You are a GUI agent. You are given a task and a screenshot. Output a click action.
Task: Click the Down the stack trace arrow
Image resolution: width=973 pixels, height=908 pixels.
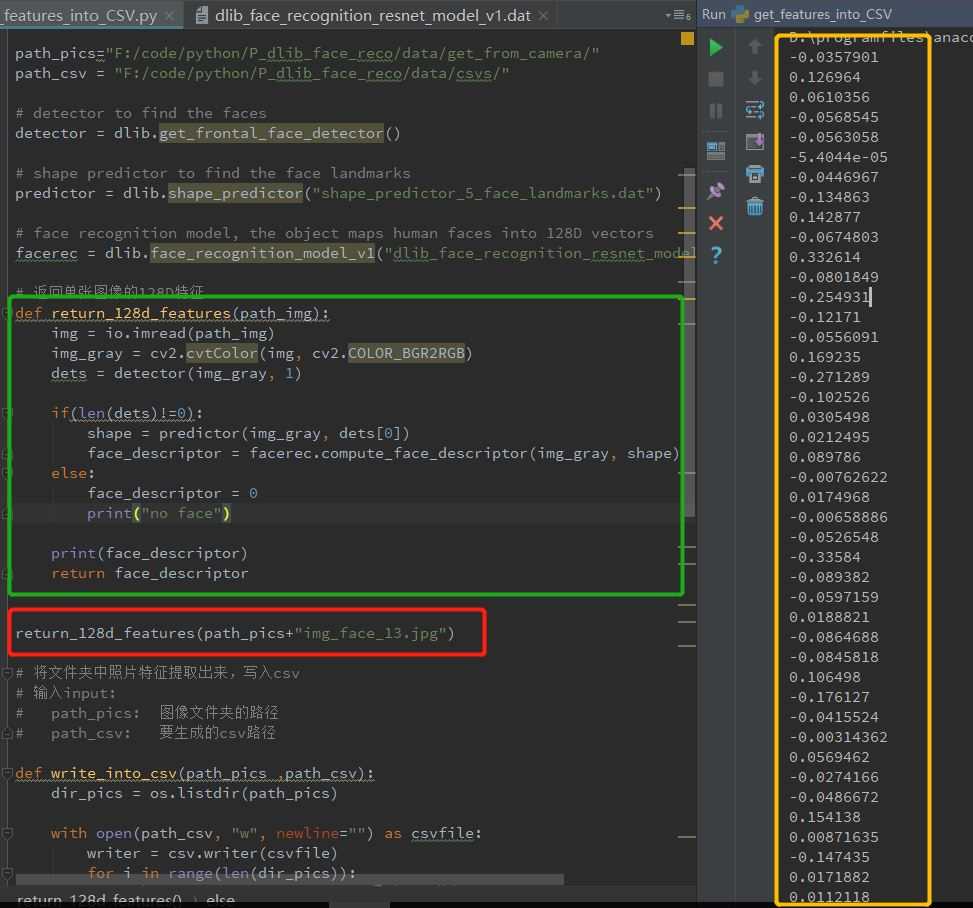tap(755, 78)
